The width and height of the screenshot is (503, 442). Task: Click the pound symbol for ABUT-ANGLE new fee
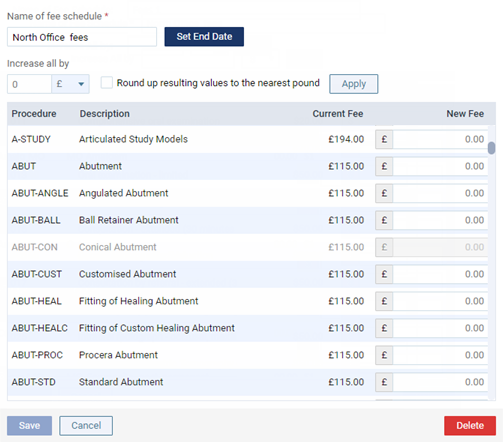coord(384,193)
